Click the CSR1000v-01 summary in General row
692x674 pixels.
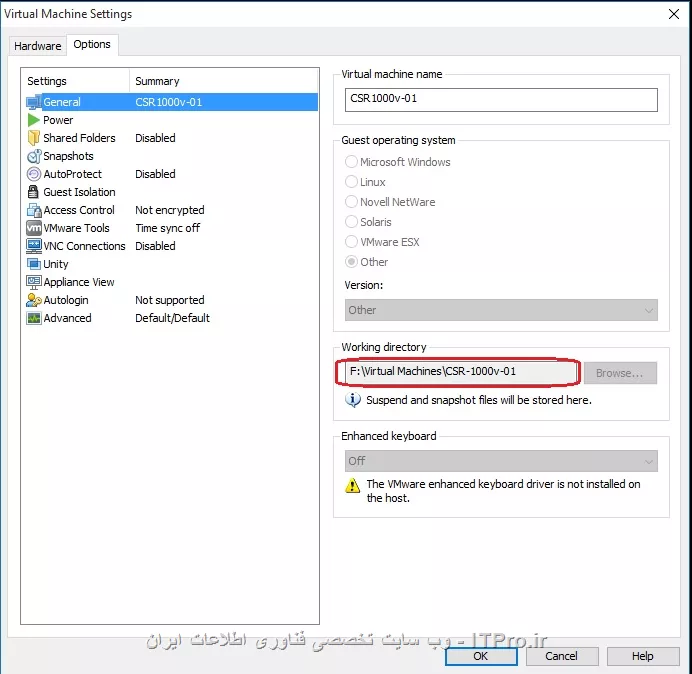coord(169,102)
